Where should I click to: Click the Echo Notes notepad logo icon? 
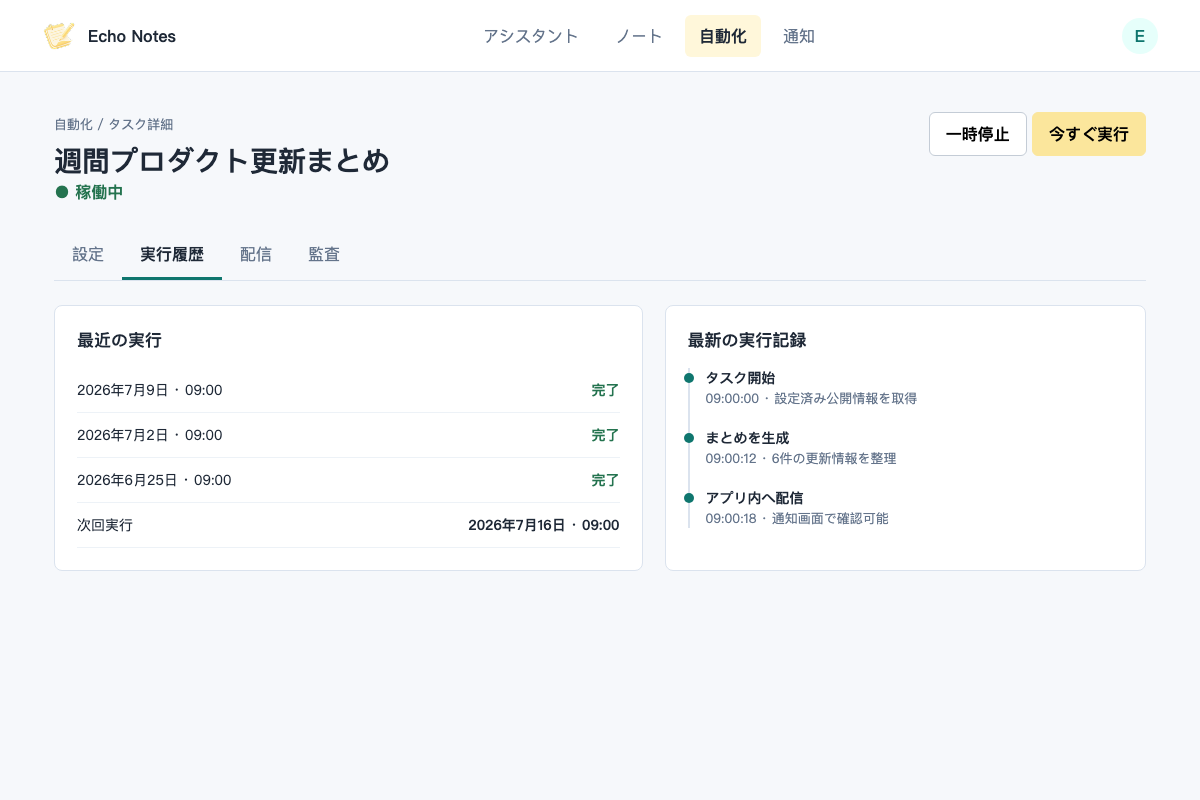[59, 36]
